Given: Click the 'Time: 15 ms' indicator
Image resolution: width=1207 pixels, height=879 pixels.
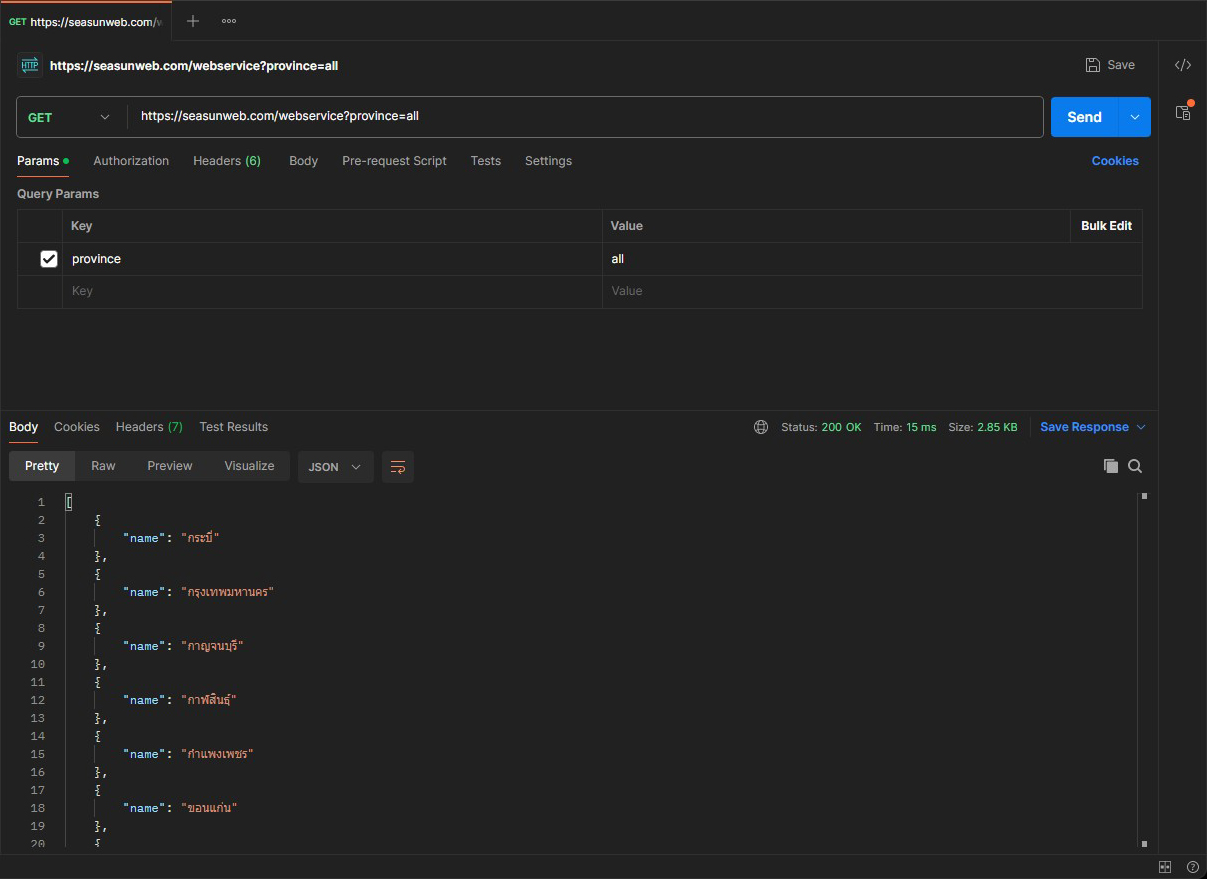Looking at the screenshot, I should click(x=905, y=427).
